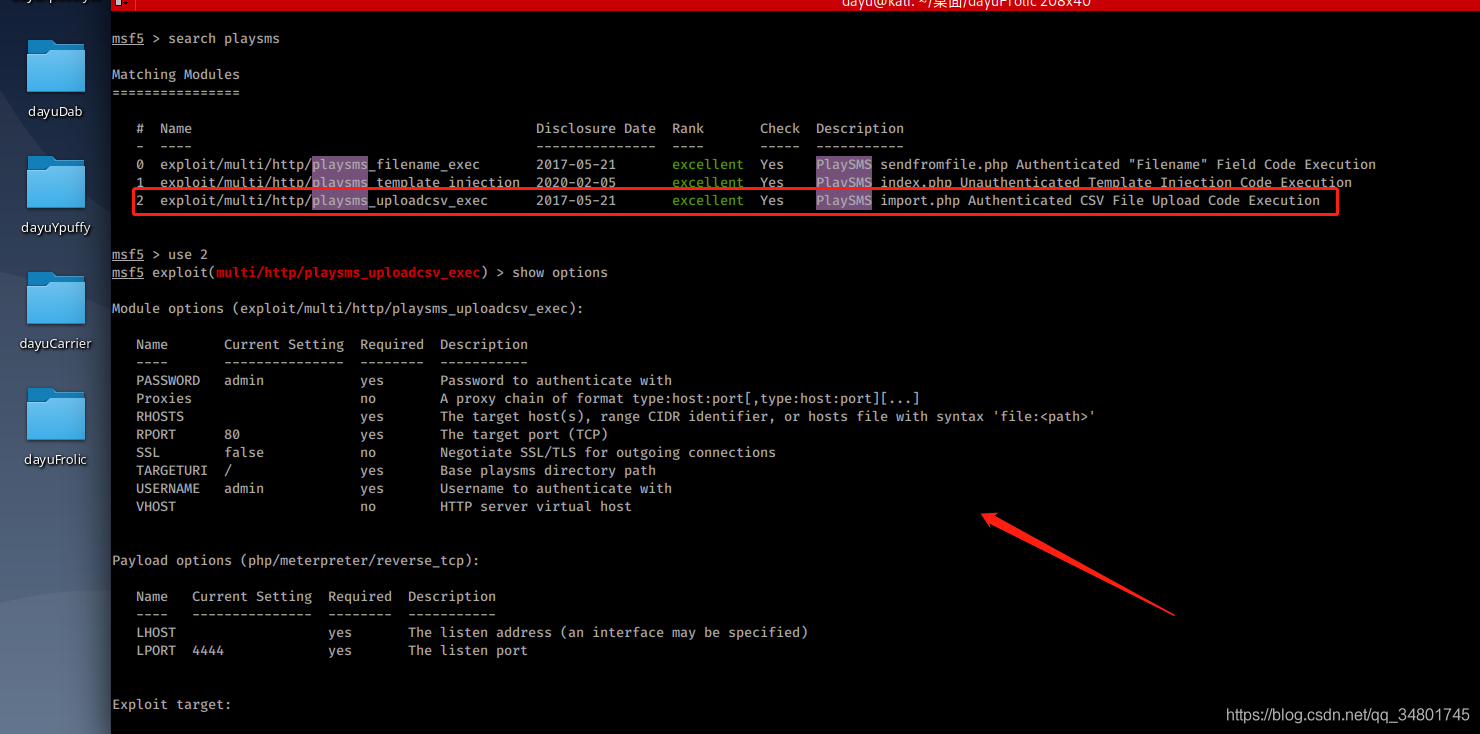The height and width of the screenshot is (734, 1480).
Task: Click the RPORT option name
Action: point(156,434)
